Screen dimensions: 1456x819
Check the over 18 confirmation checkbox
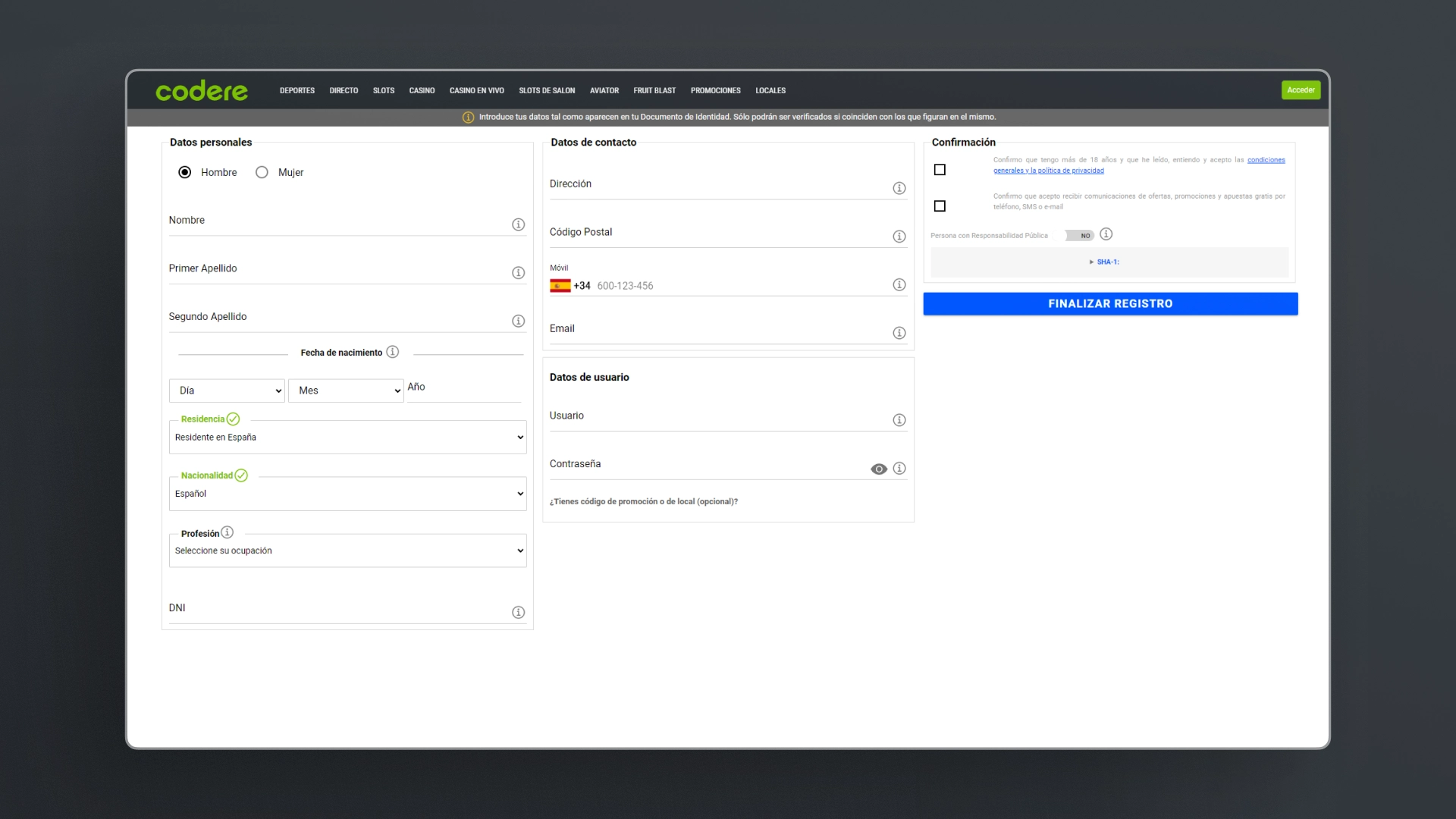click(940, 170)
